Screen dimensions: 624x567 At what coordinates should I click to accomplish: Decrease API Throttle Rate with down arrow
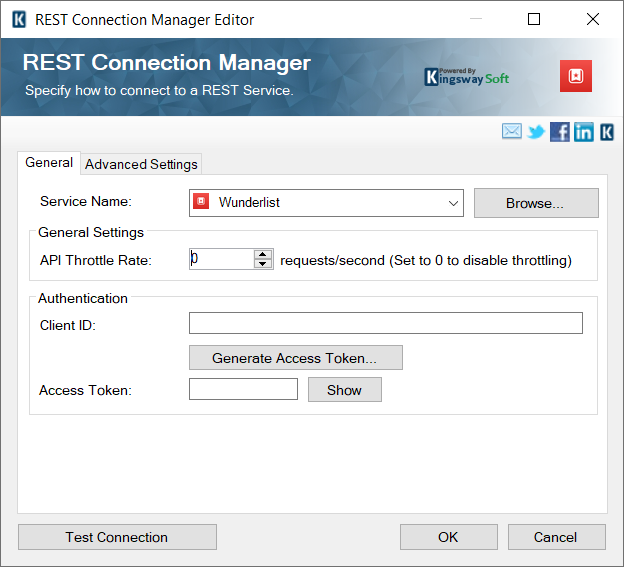(x=263, y=264)
